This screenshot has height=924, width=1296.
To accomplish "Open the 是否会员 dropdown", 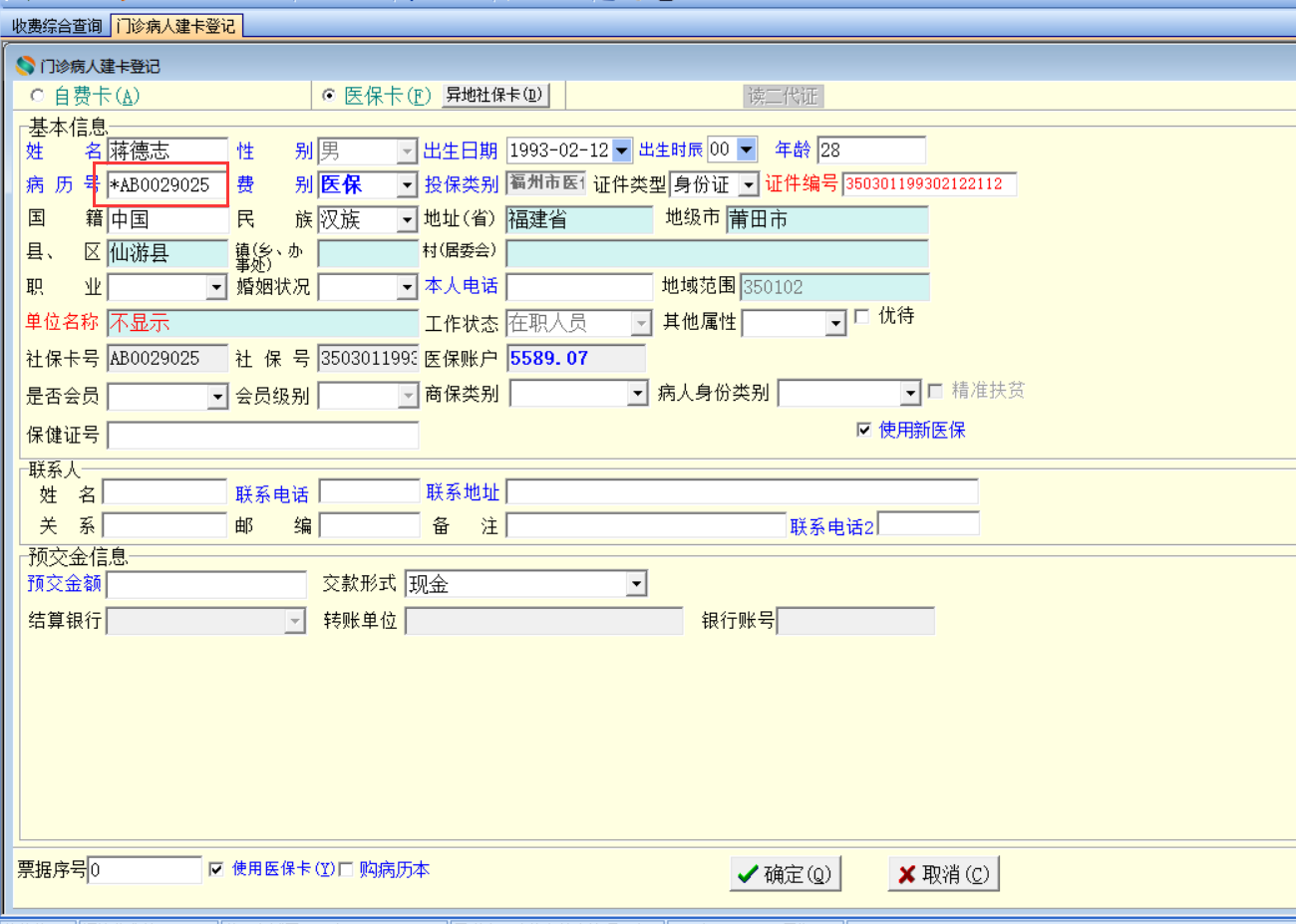I will pyautogui.click(x=217, y=397).
